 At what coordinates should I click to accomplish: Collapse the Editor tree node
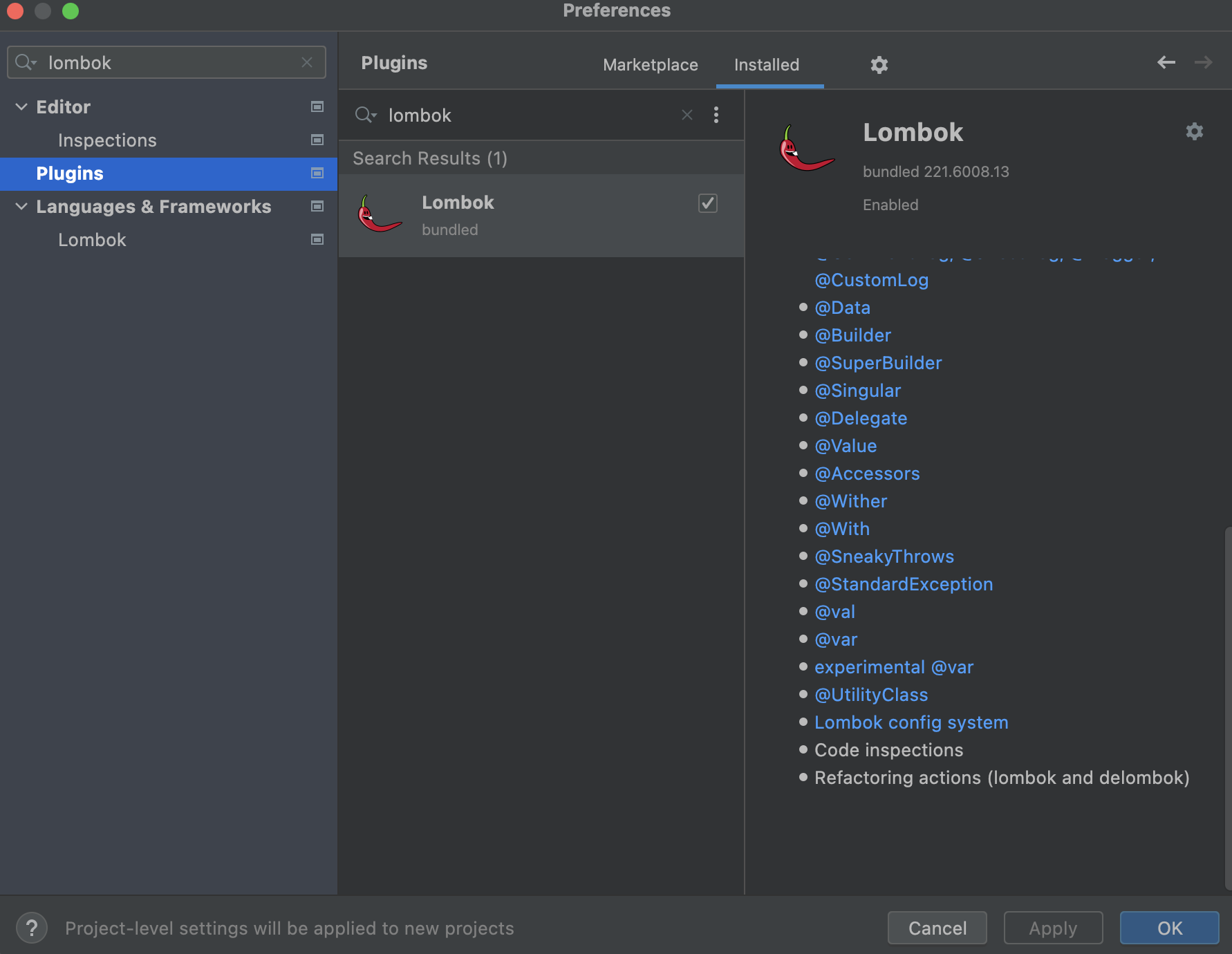pos(21,106)
